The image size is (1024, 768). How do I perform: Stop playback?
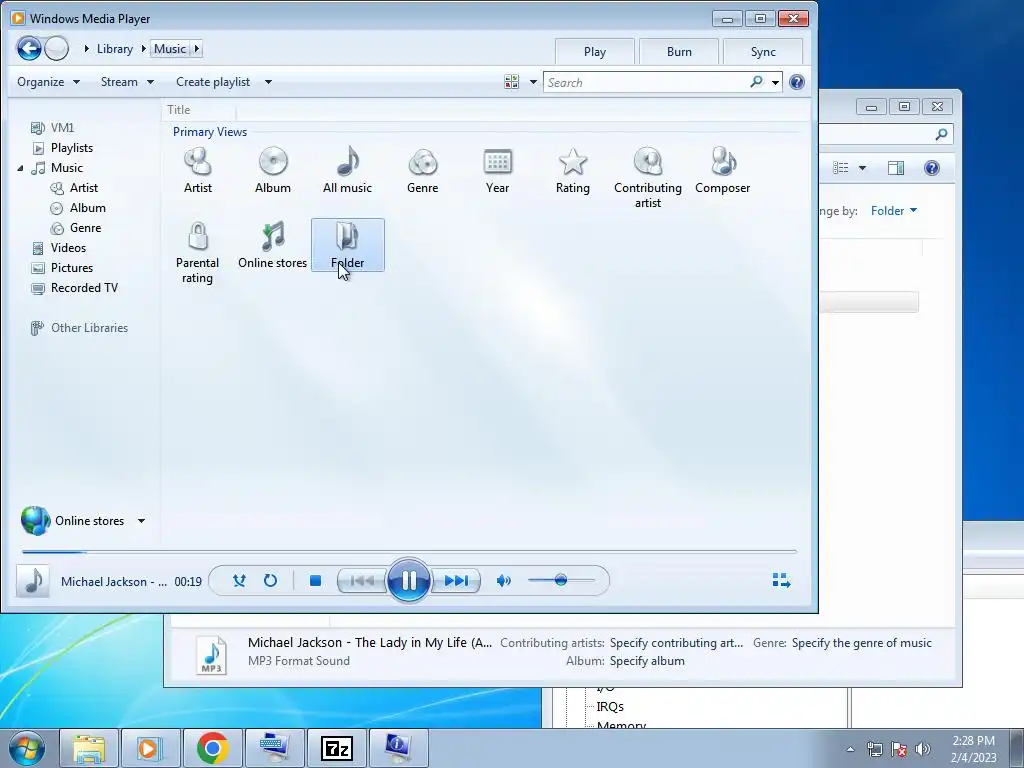pyautogui.click(x=315, y=581)
